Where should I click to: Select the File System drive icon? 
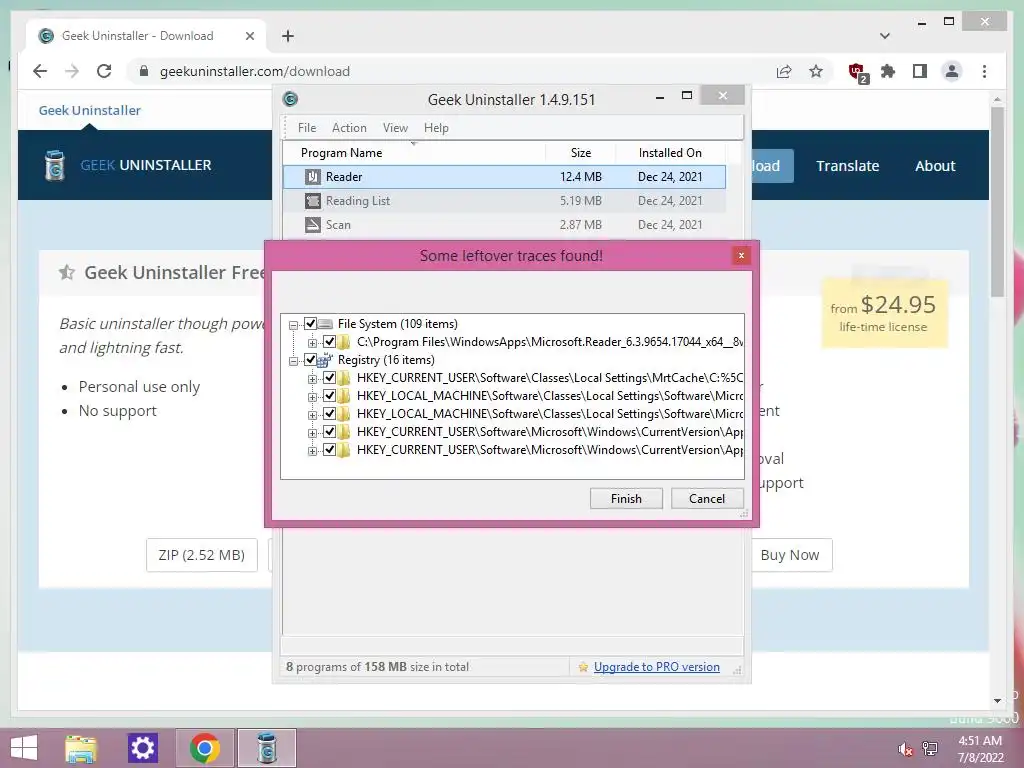point(325,324)
